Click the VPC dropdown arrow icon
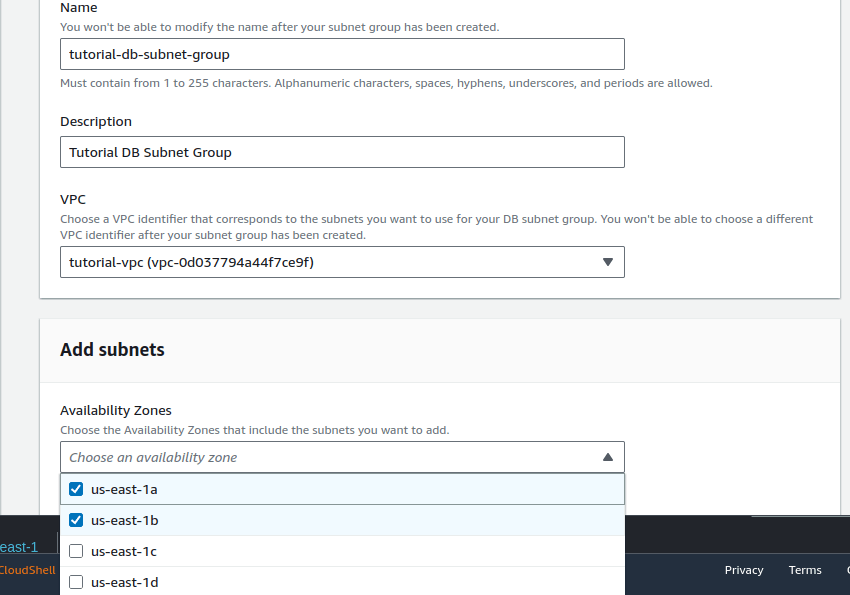850x595 pixels. (x=607, y=262)
